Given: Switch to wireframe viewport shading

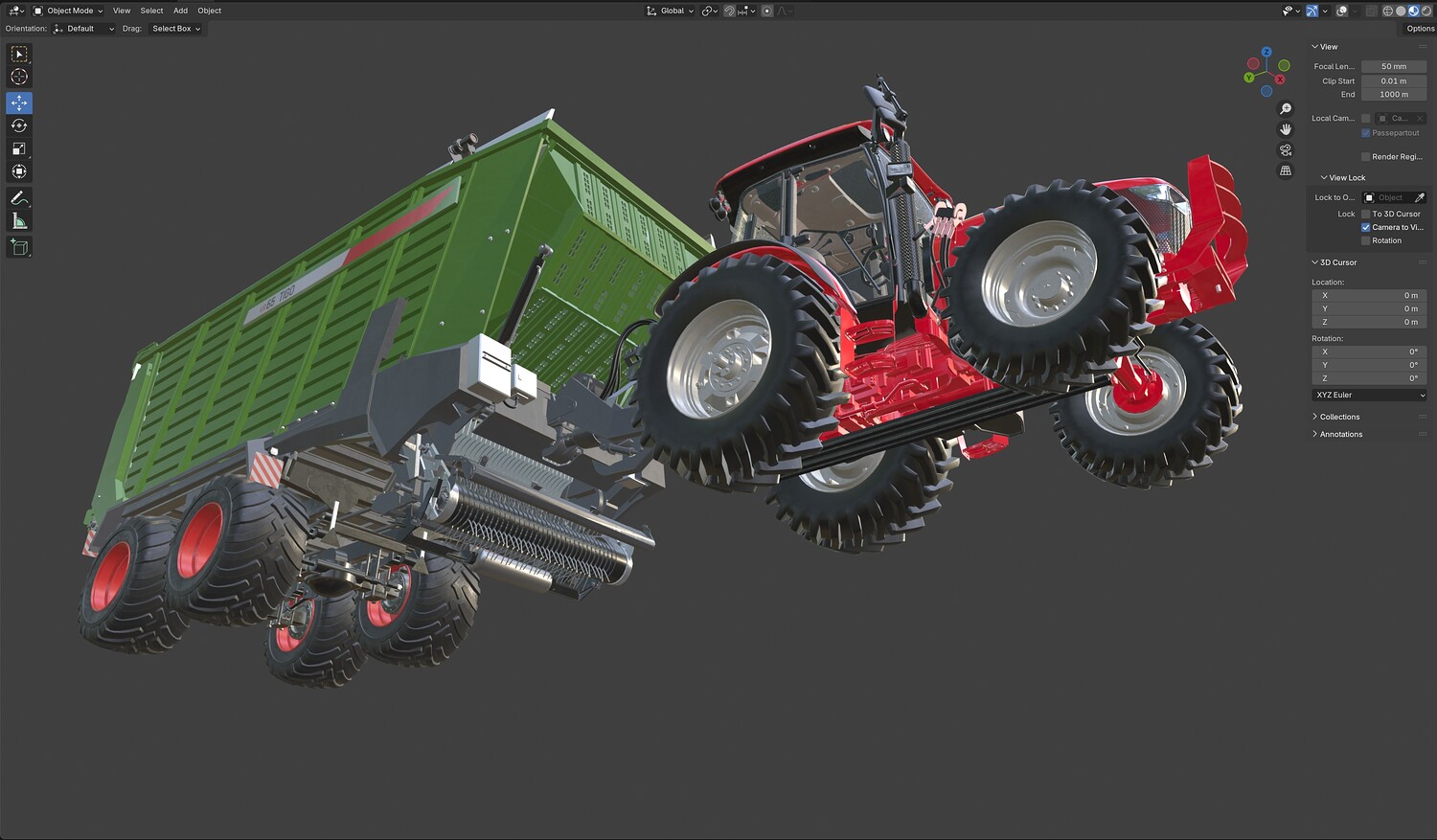Looking at the screenshot, I should tap(1387, 11).
